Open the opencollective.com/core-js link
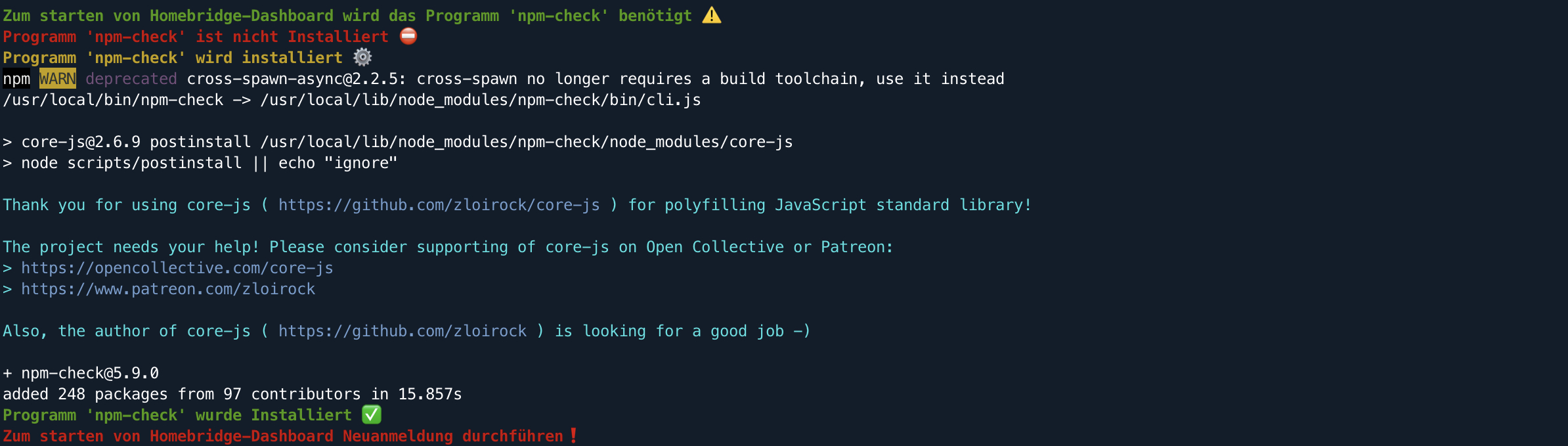The width and height of the screenshot is (1568, 446). pyautogui.click(x=177, y=268)
